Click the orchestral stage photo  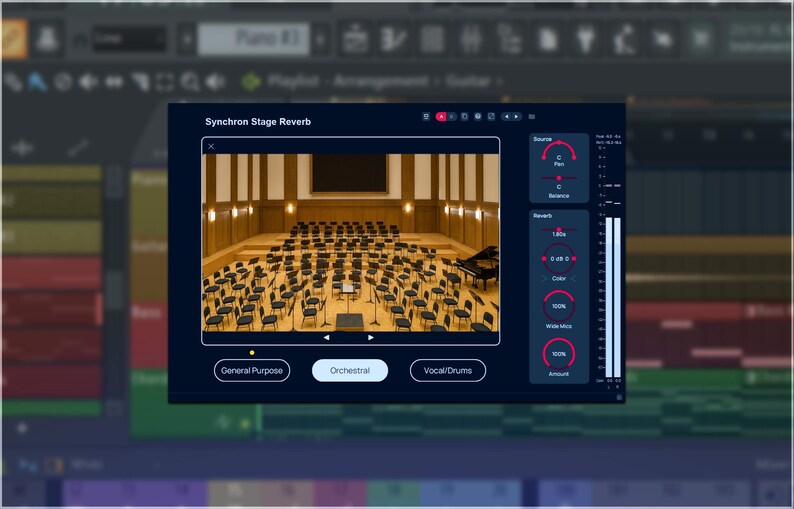coord(350,243)
